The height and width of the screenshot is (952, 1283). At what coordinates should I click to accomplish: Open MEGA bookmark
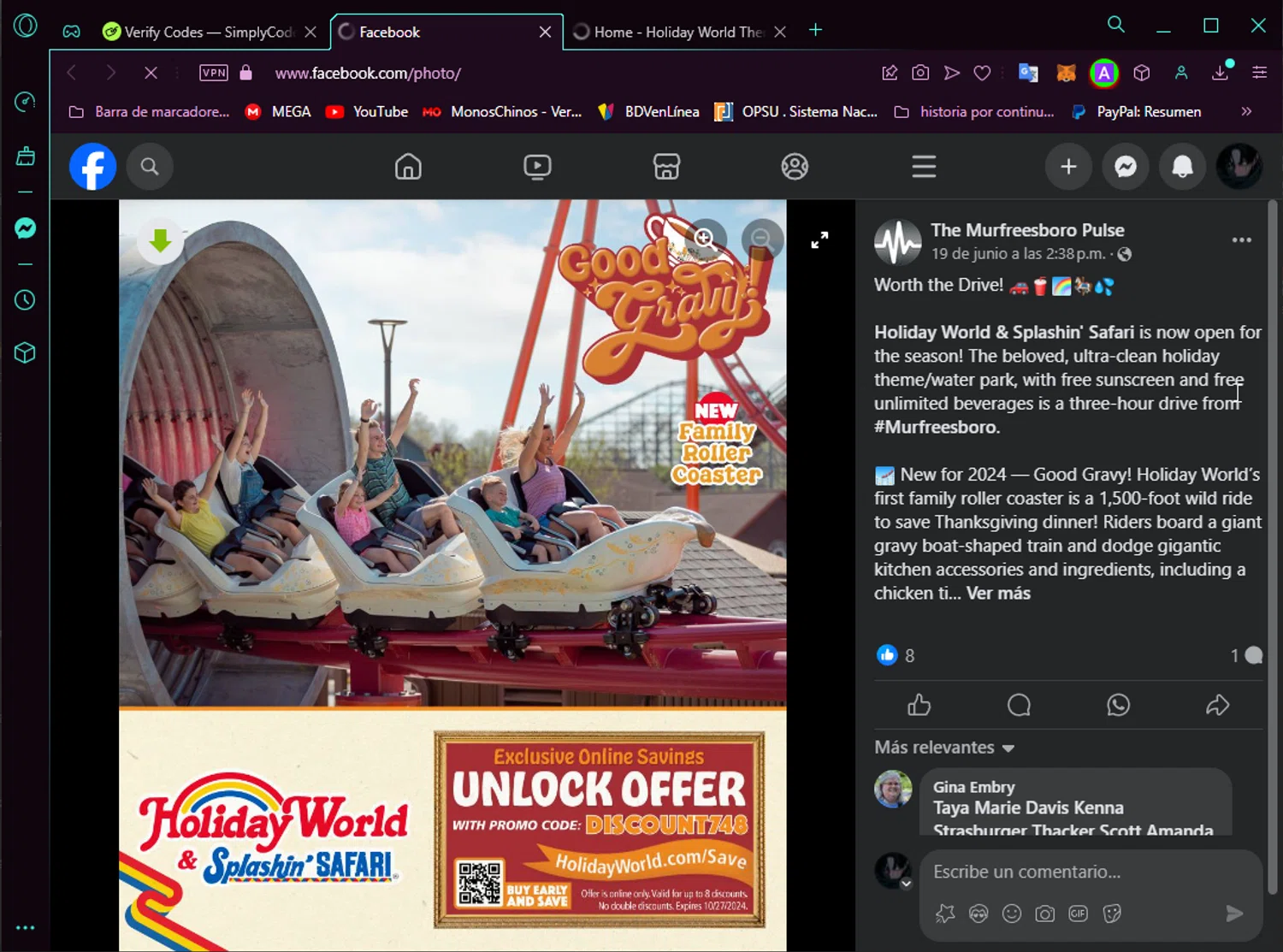pos(278,112)
